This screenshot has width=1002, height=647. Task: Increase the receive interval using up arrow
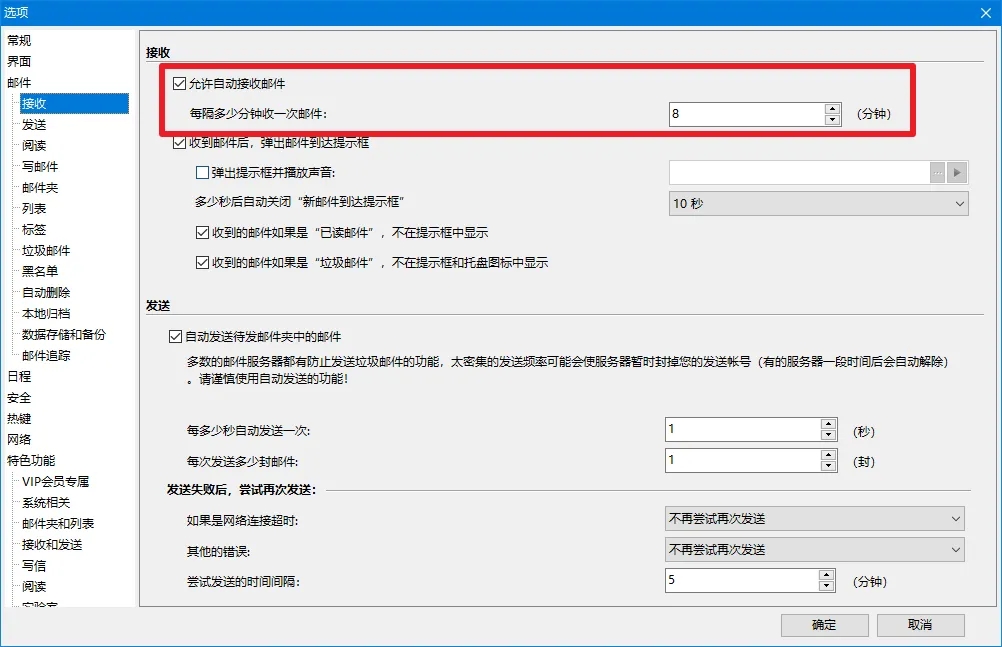(831, 108)
